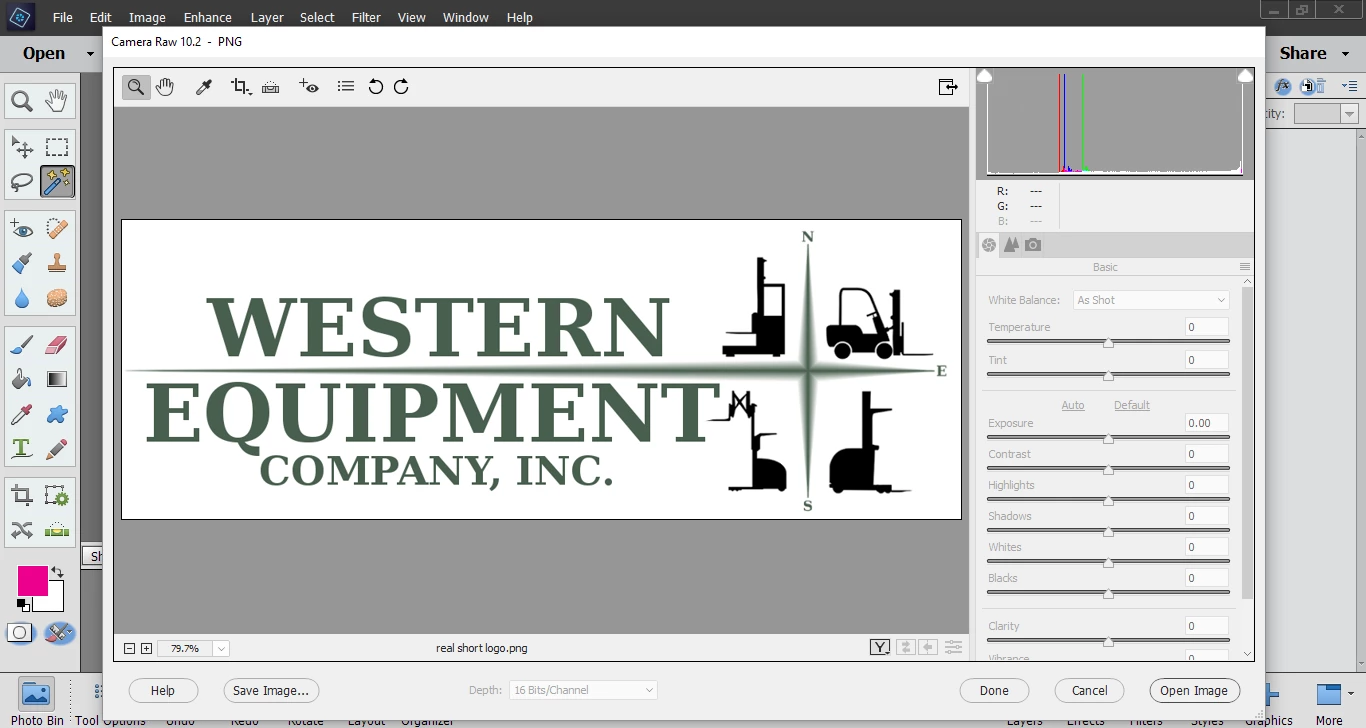1366x728 pixels.
Task: Expand the Open dropdown arrow
Action: (90, 54)
